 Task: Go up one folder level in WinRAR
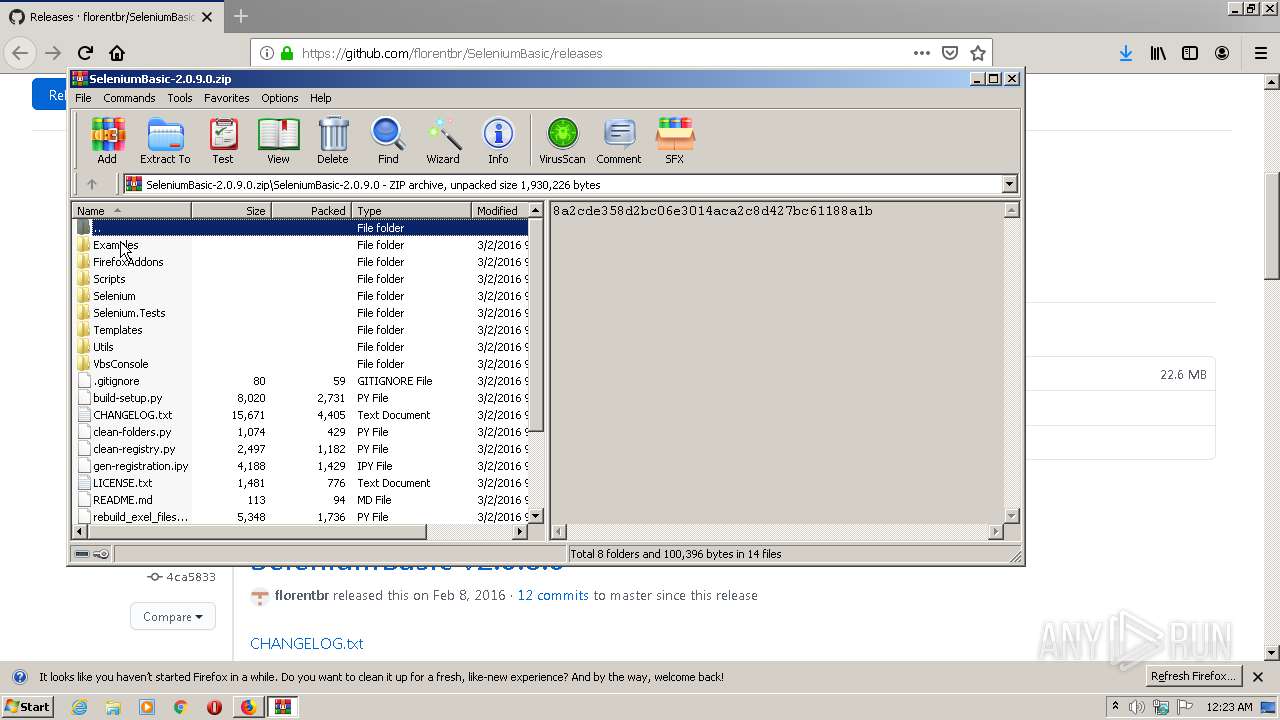92,184
